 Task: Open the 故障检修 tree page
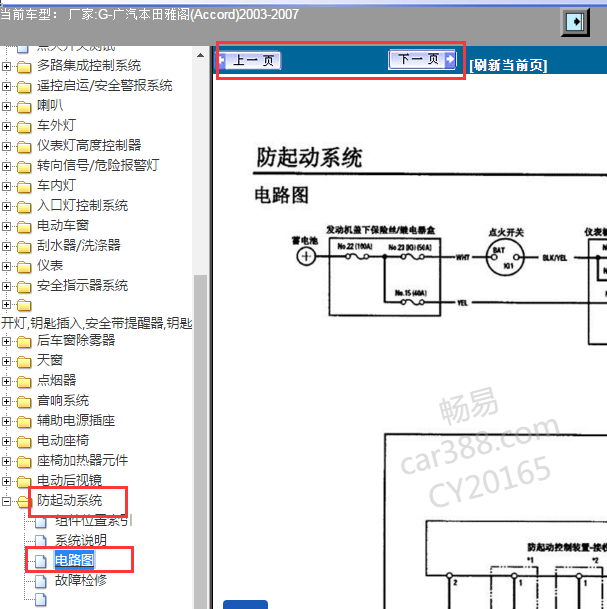[x=81, y=580]
